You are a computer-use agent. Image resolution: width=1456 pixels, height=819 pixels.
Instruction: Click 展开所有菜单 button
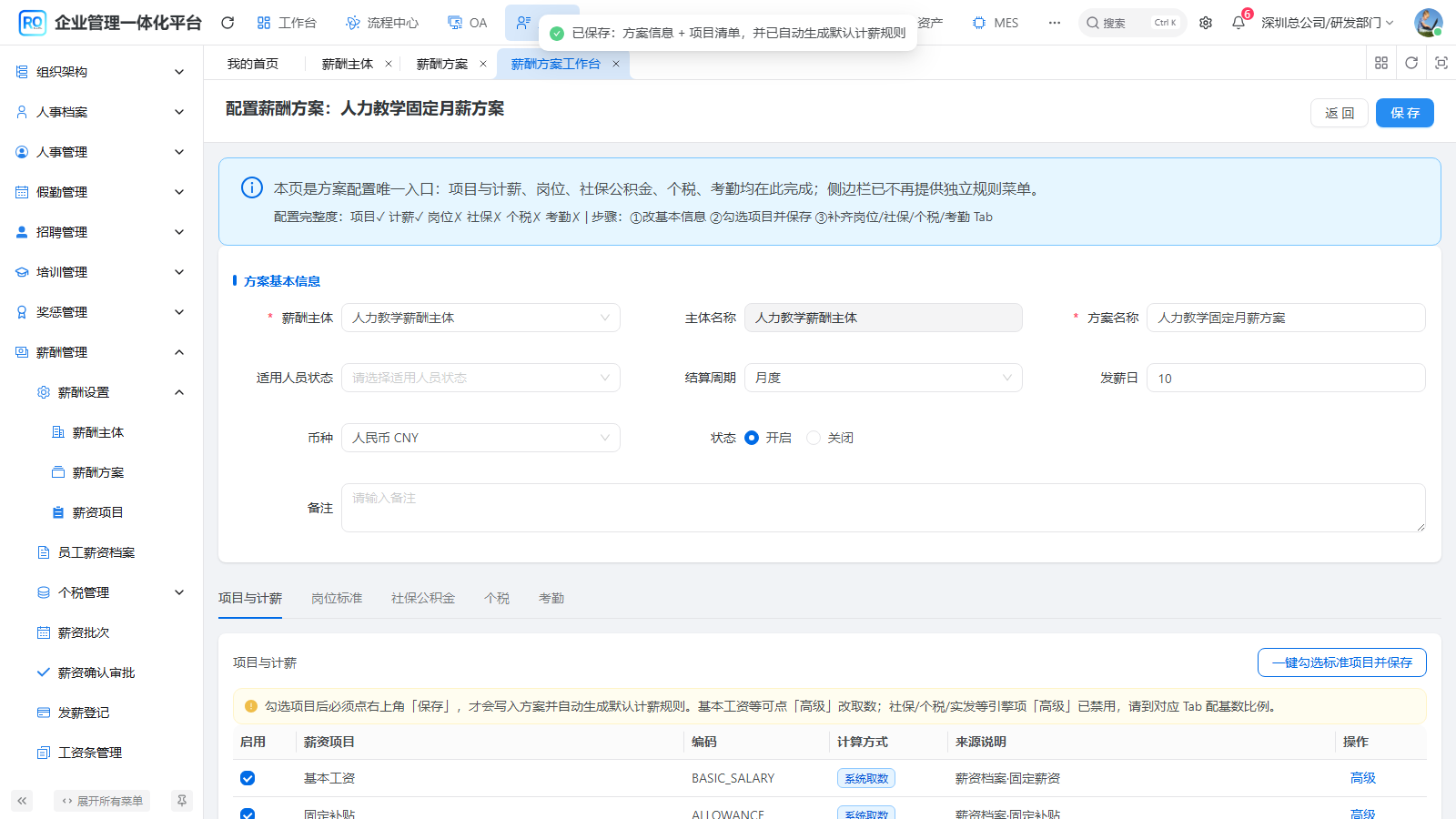(x=102, y=801)
